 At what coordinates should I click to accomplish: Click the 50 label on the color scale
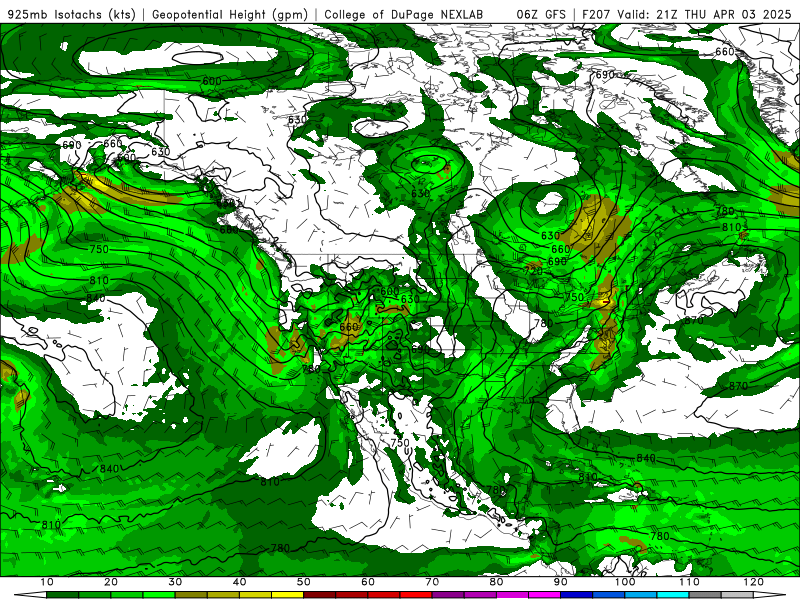[304, 582]
